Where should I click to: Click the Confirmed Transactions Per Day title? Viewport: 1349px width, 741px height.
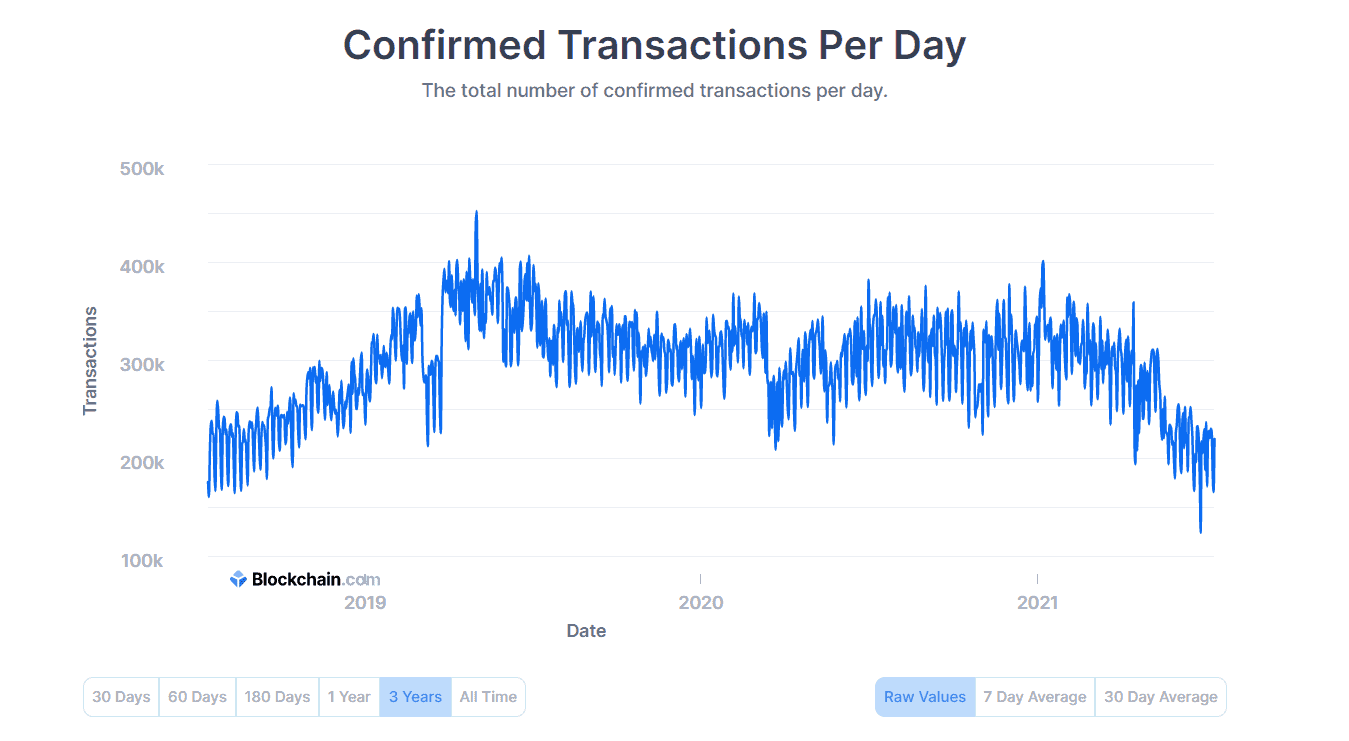(x=654, y=45)
